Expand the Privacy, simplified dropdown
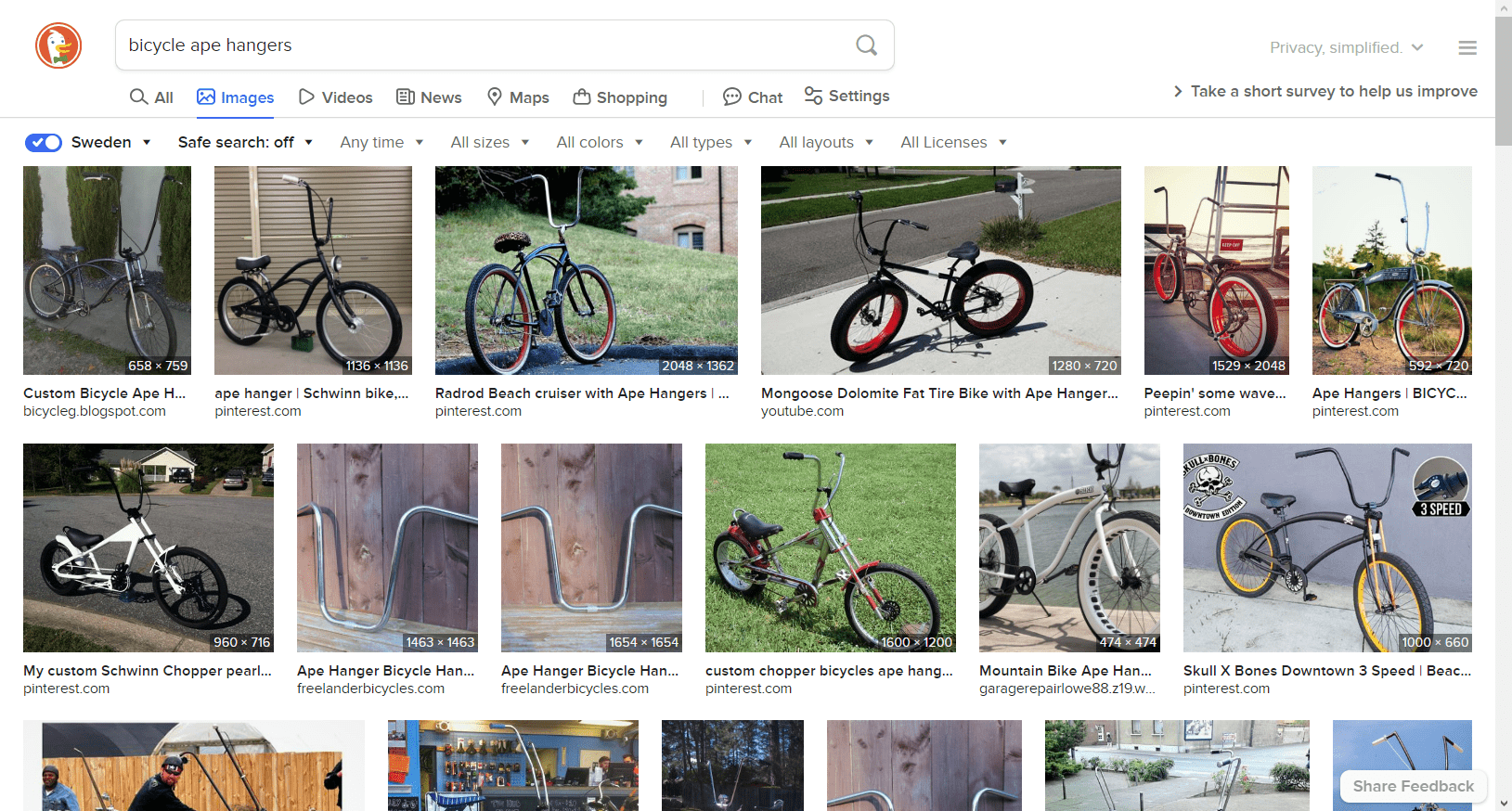This screenshot has height=811, width=1512. [1346, 47]
